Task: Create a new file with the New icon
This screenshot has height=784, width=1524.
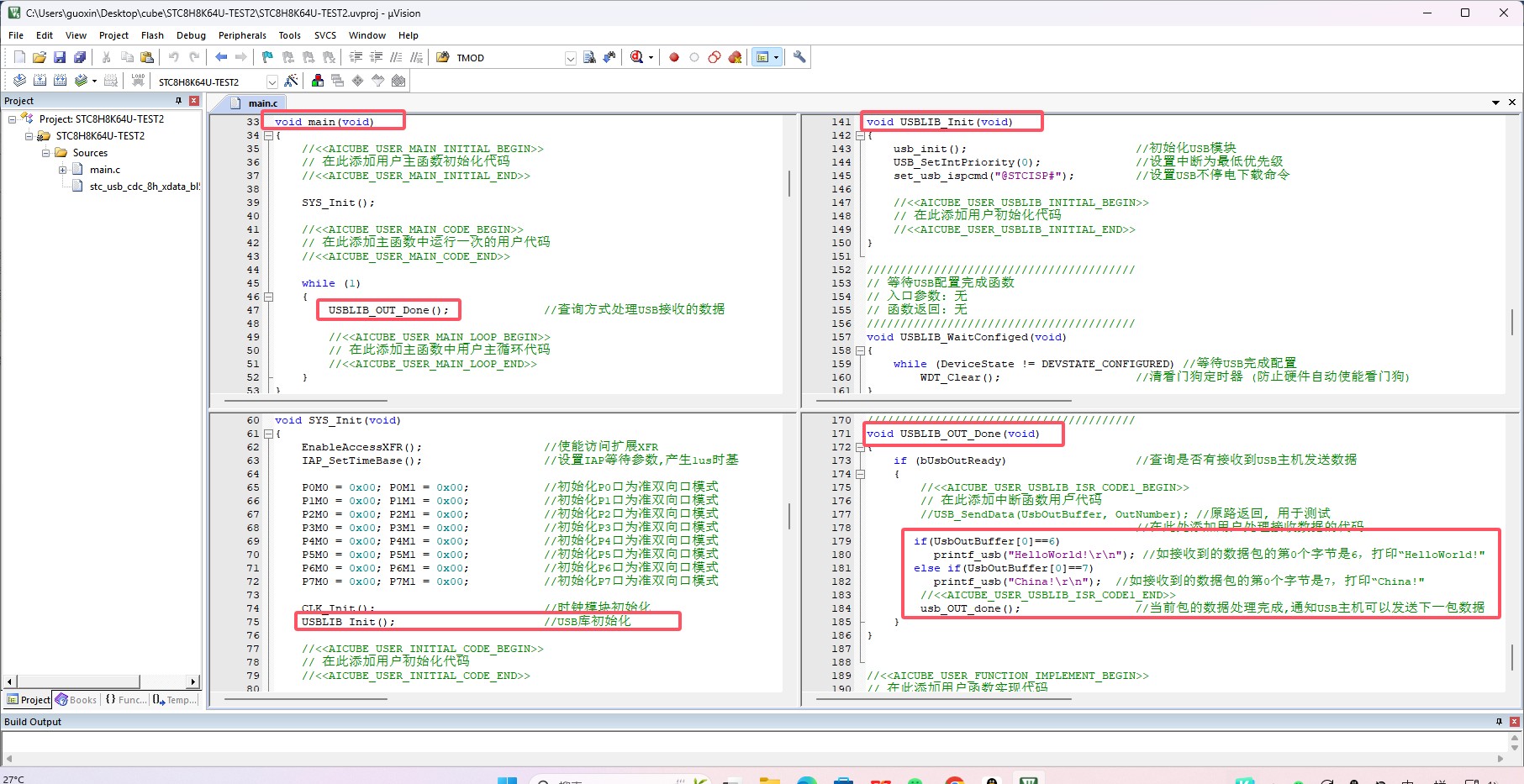Action: (19, 57)
